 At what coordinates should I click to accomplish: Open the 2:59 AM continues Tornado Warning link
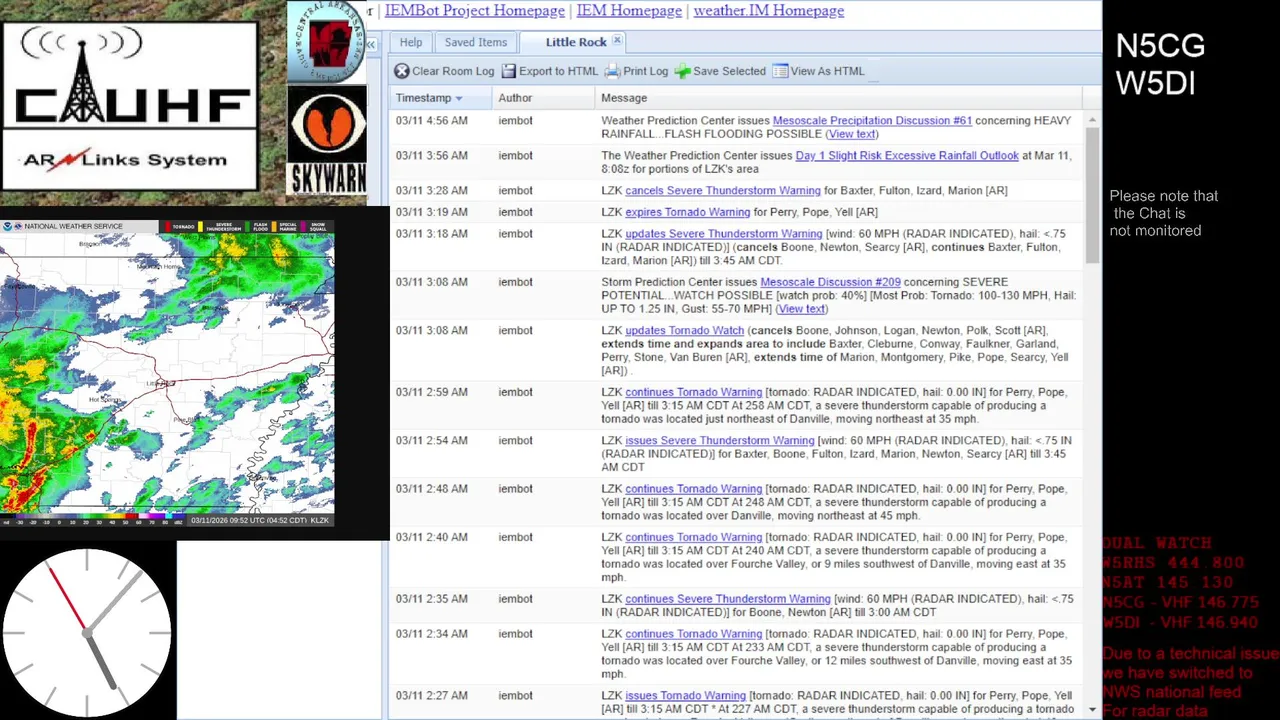pos(694,392)
